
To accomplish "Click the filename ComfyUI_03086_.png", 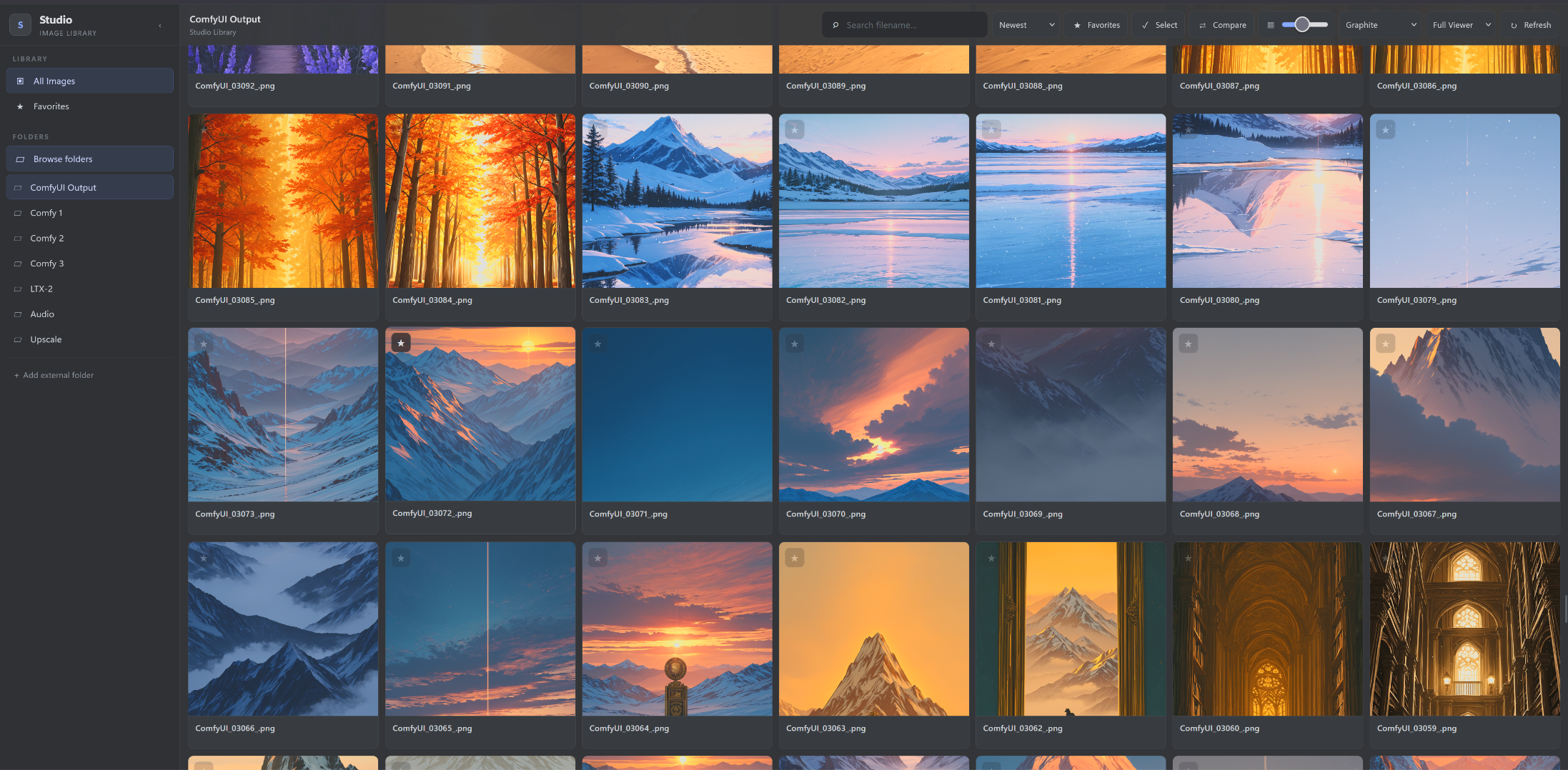I will (1416, 86).
